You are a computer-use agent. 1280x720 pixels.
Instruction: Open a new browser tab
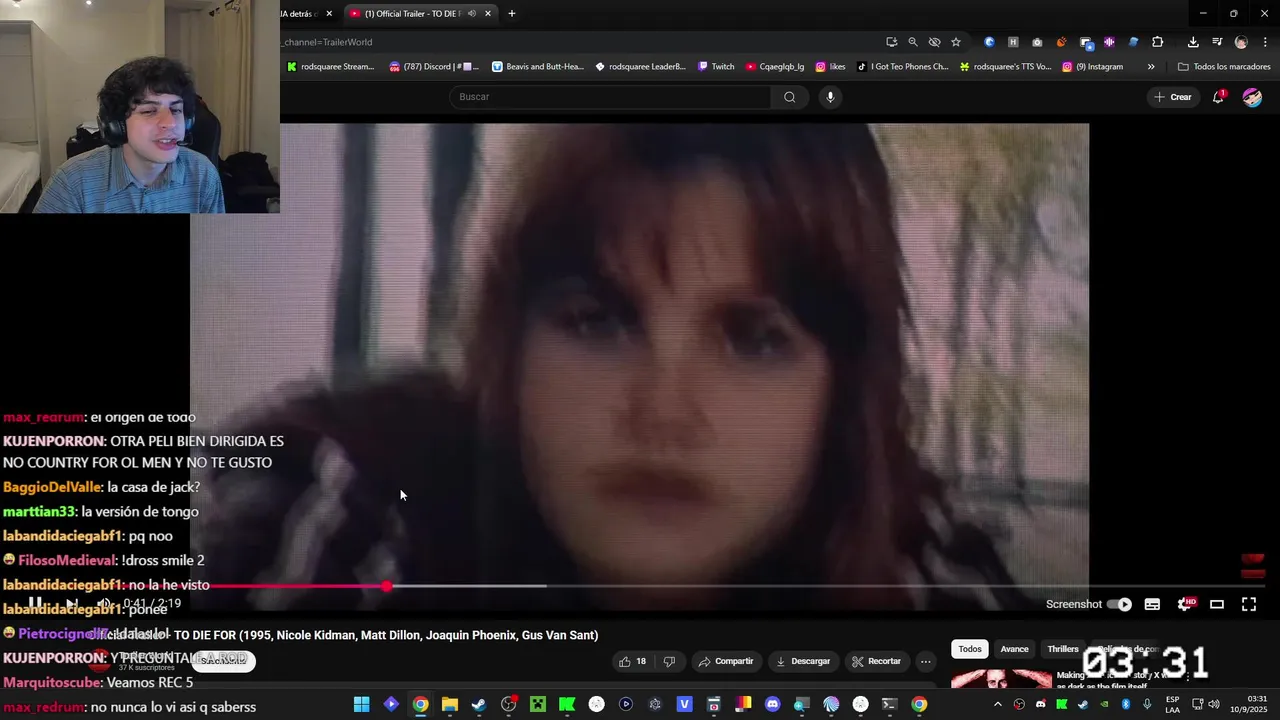[x=511, y=13]
